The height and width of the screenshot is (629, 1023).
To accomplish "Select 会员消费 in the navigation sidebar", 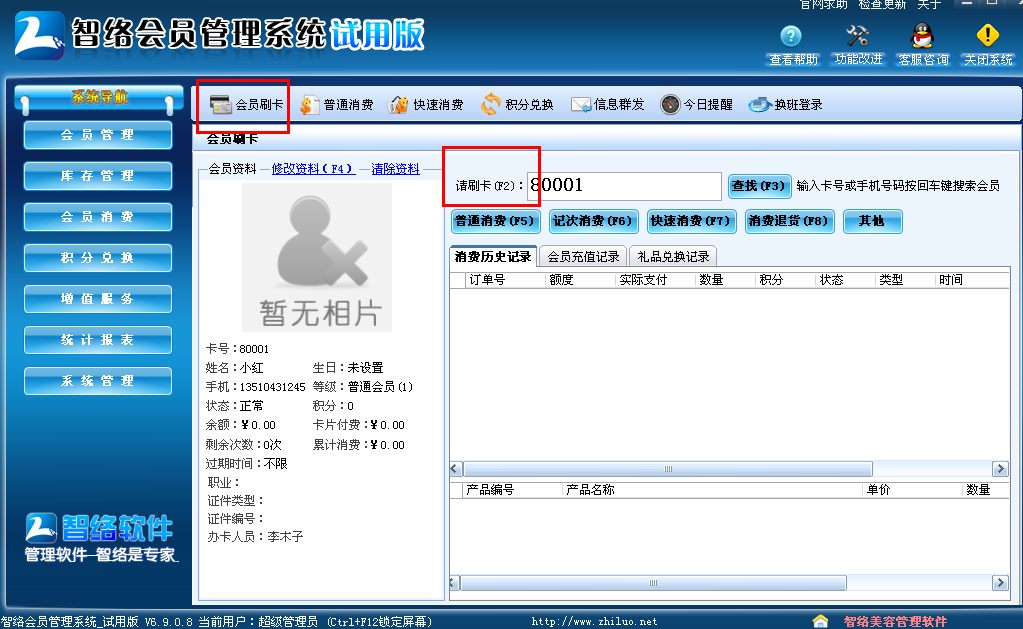I will click(98, 217).
